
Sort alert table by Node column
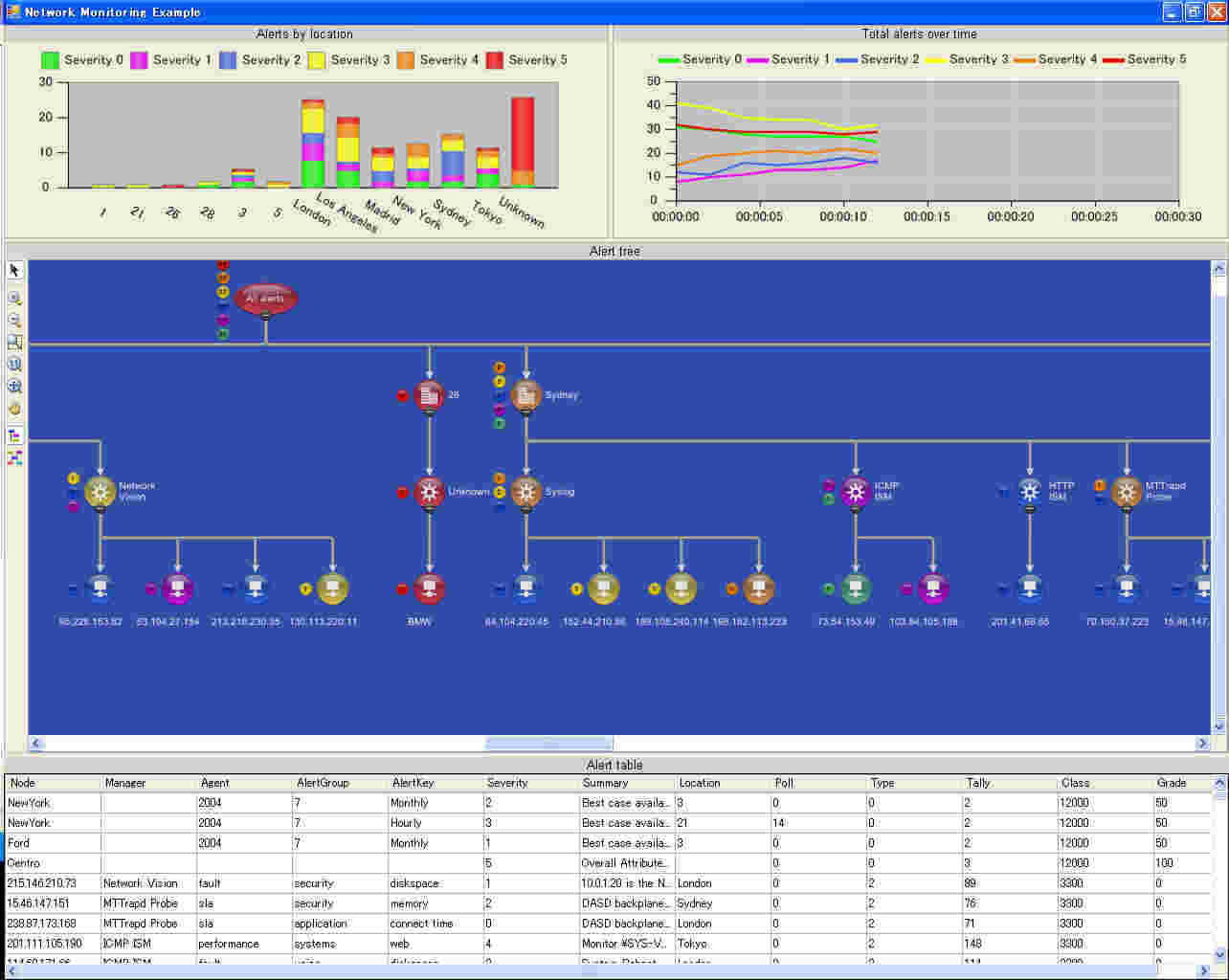coord(53,783)
